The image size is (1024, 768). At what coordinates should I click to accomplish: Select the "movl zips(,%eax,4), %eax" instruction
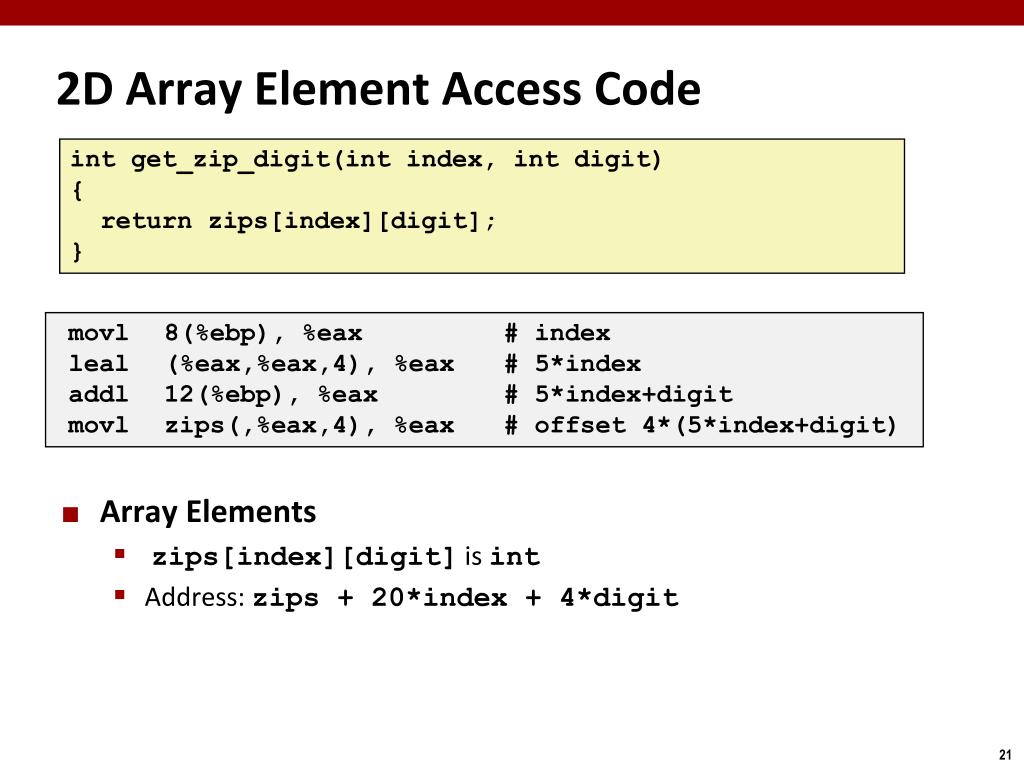click(261, 426)
